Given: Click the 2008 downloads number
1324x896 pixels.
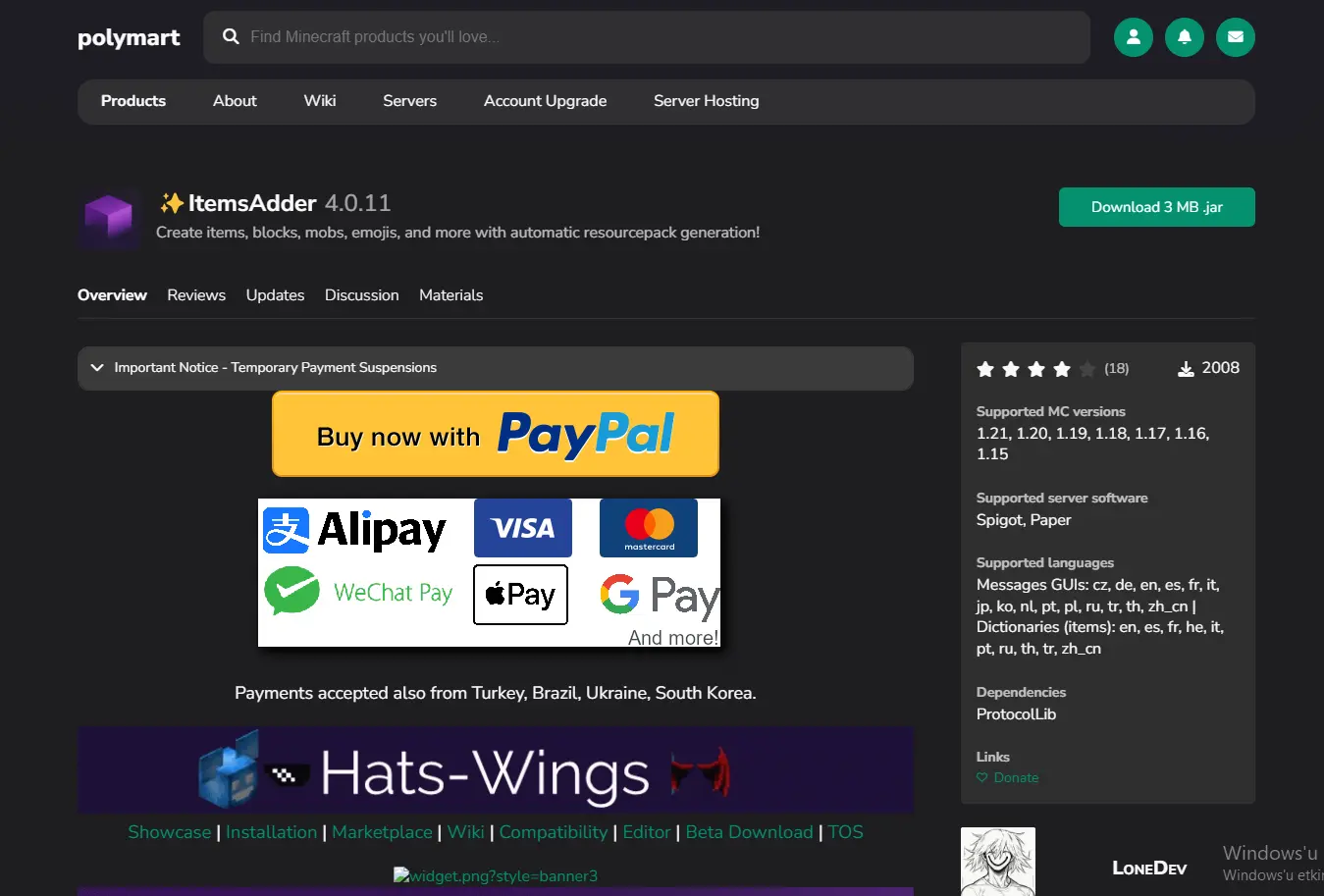Looking at the screenshot, I should [x=1221, y=368].
